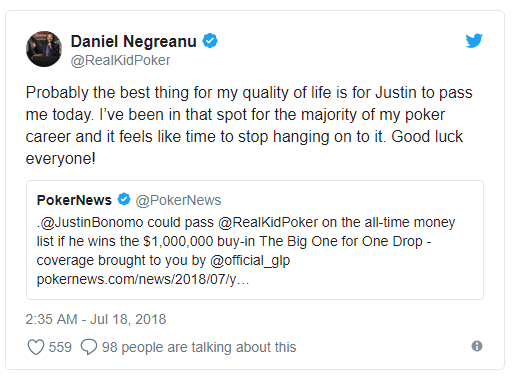Viewport: 513px width, 376px height.
Task: Open Daniel Negreanu display name link
Action: click(x=134, y=41)
